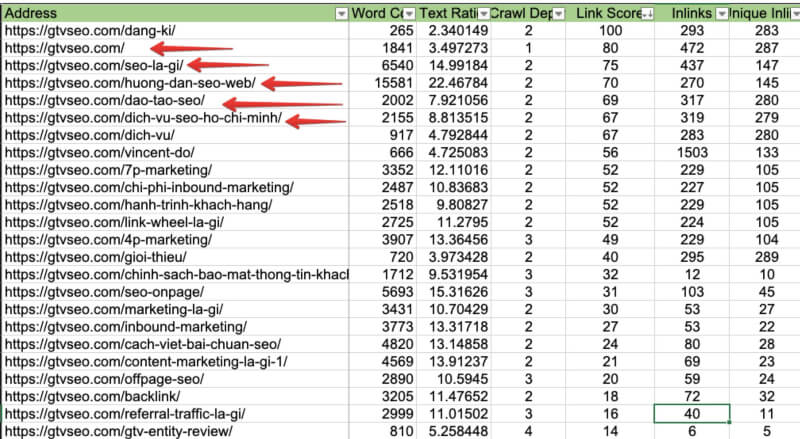Expand the Inlinks column filter dropdown
Image resolution: width=800 pixels, height=439 pixels.
[720, 13]
